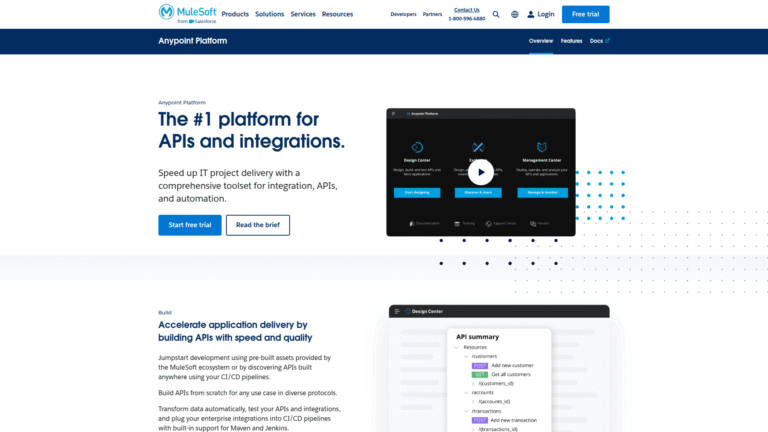Image resolution: width=768 pixels, height=432 pixels.
Task: Click the Read the brief button
Action: coord(258,225)
